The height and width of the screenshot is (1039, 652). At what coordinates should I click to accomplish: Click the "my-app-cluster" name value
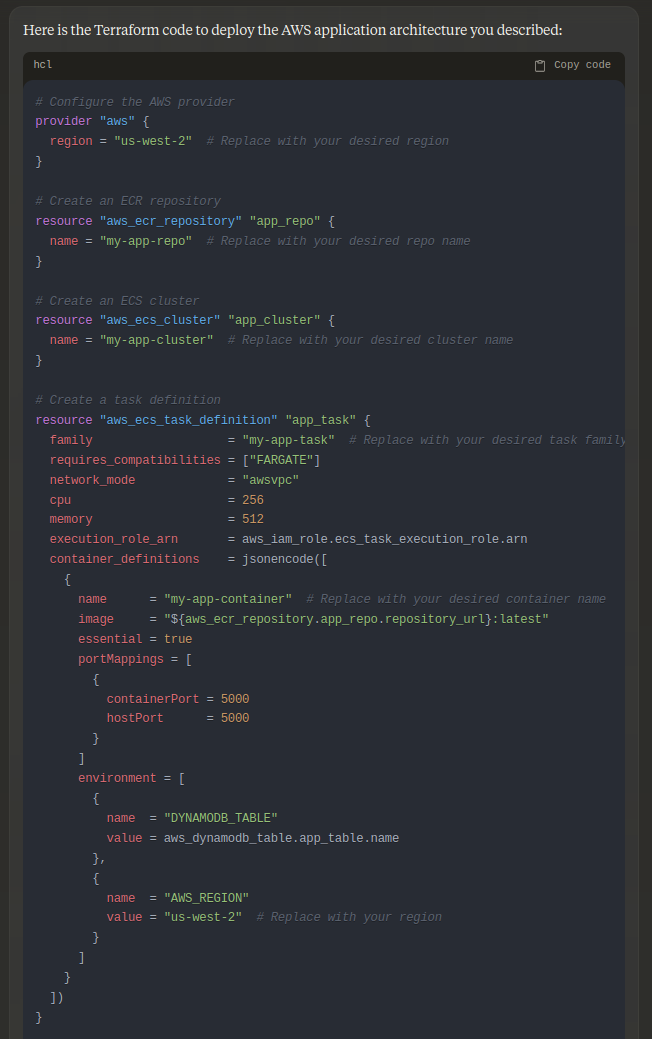coord(156,340)
